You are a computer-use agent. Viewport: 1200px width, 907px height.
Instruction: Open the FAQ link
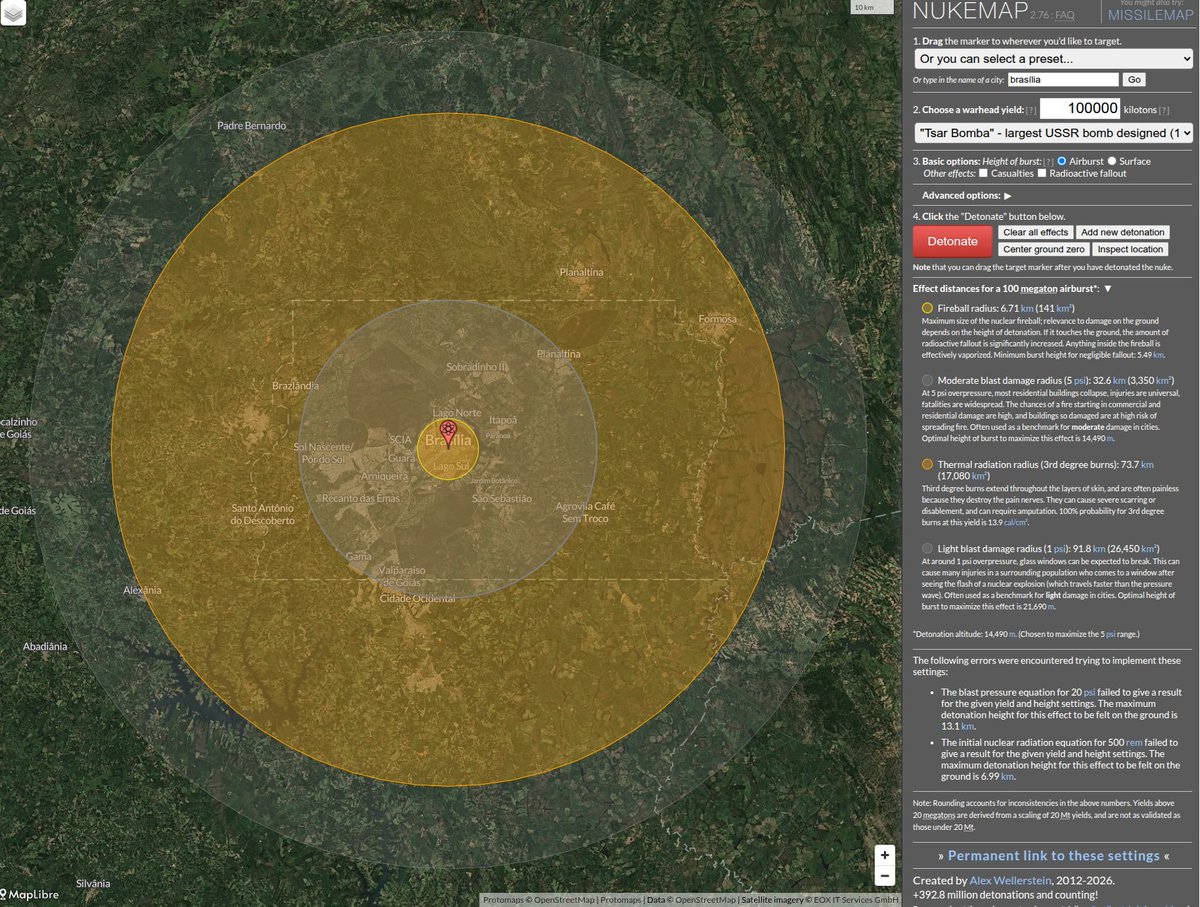coord(1064,16)
